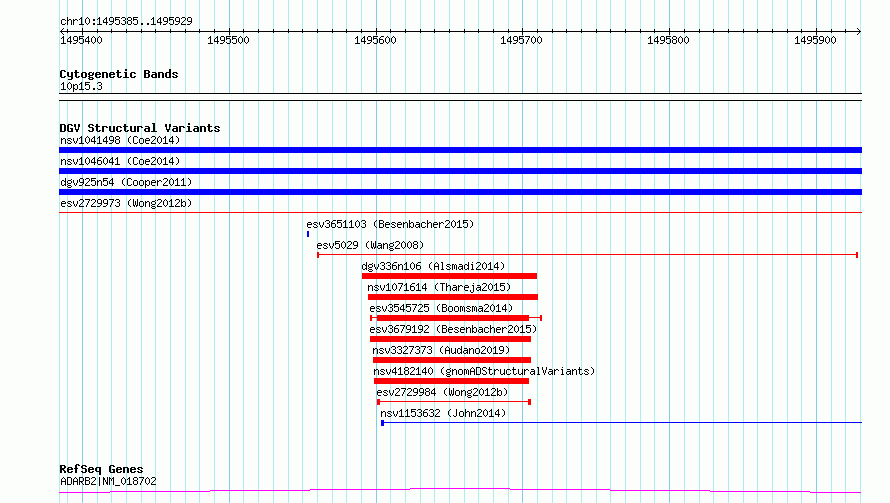The height and width of the screenshot is (503, 890).
Task: Click variant label esv2729984 (Wong2012b)
Action: pyautogui.click(x=442, y=392)
